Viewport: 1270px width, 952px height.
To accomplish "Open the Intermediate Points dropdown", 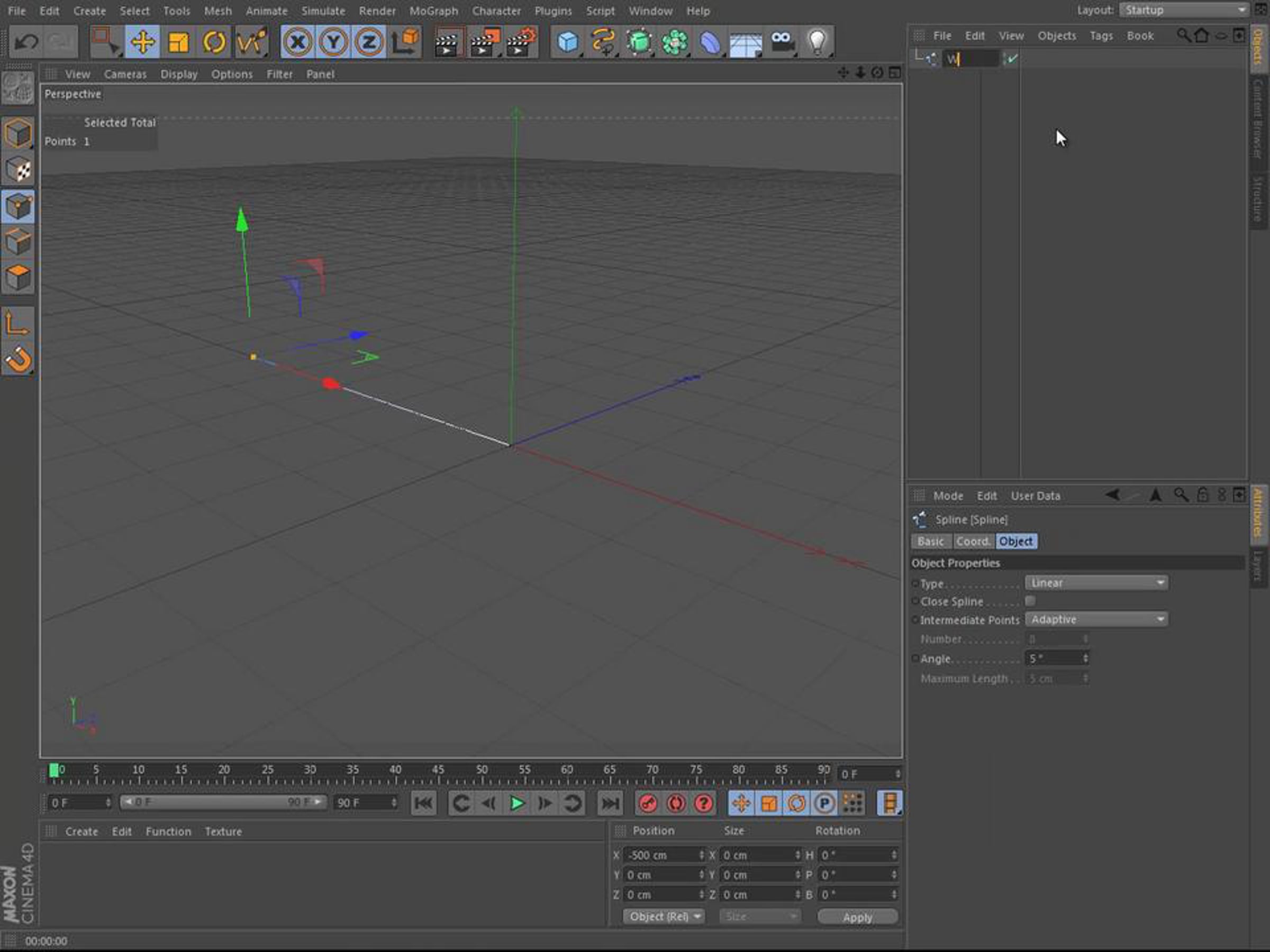I will (1096, 619).
